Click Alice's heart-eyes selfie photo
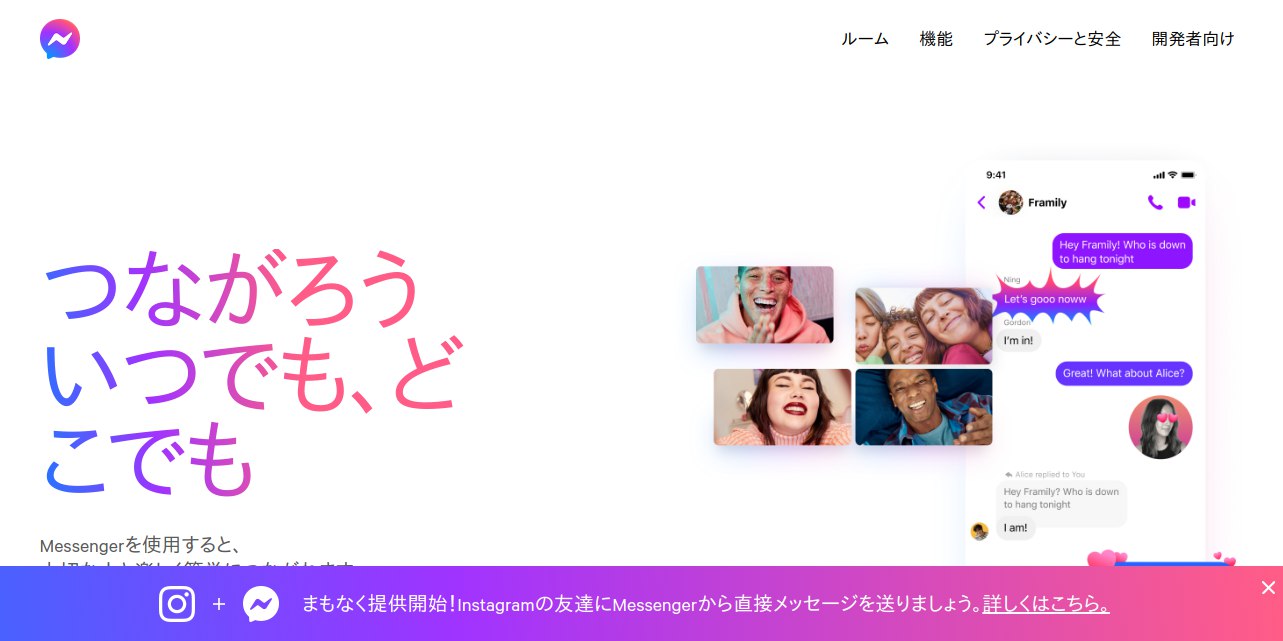Image resolution: width=1283 pixels, height=641 pixels. coord(1161,427)
